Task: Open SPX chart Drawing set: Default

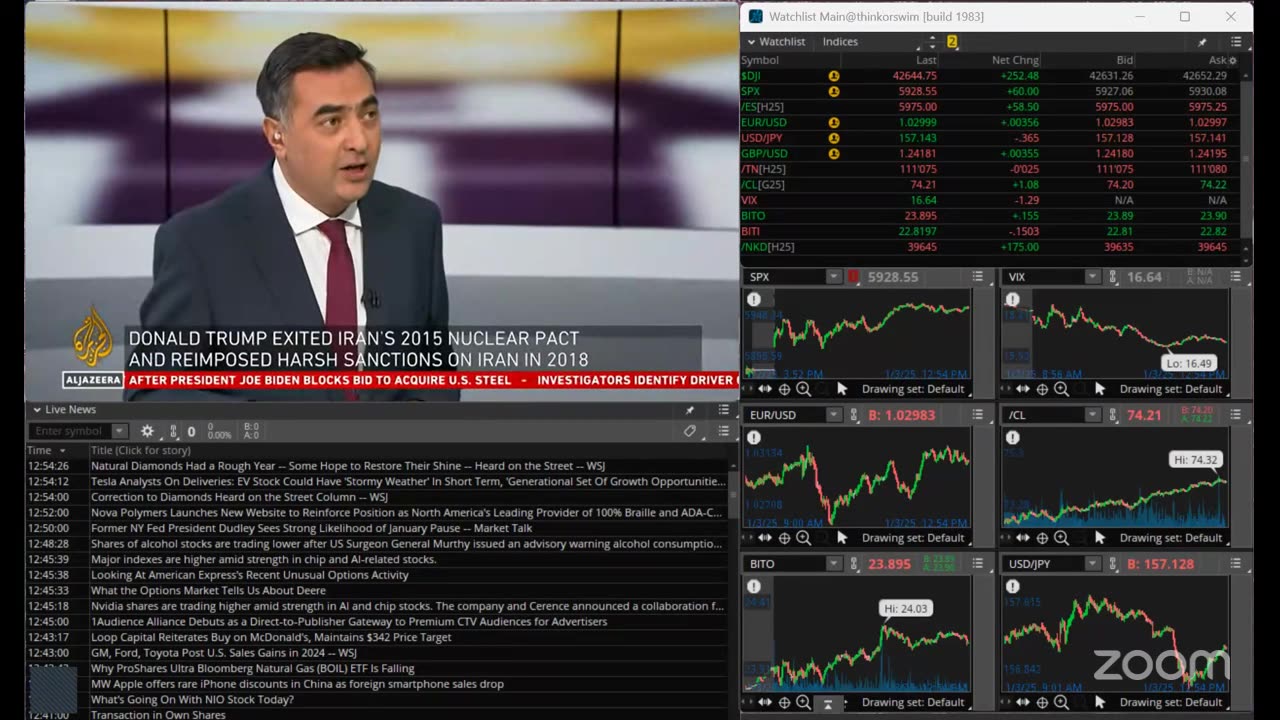Action: tap(915, 389)
